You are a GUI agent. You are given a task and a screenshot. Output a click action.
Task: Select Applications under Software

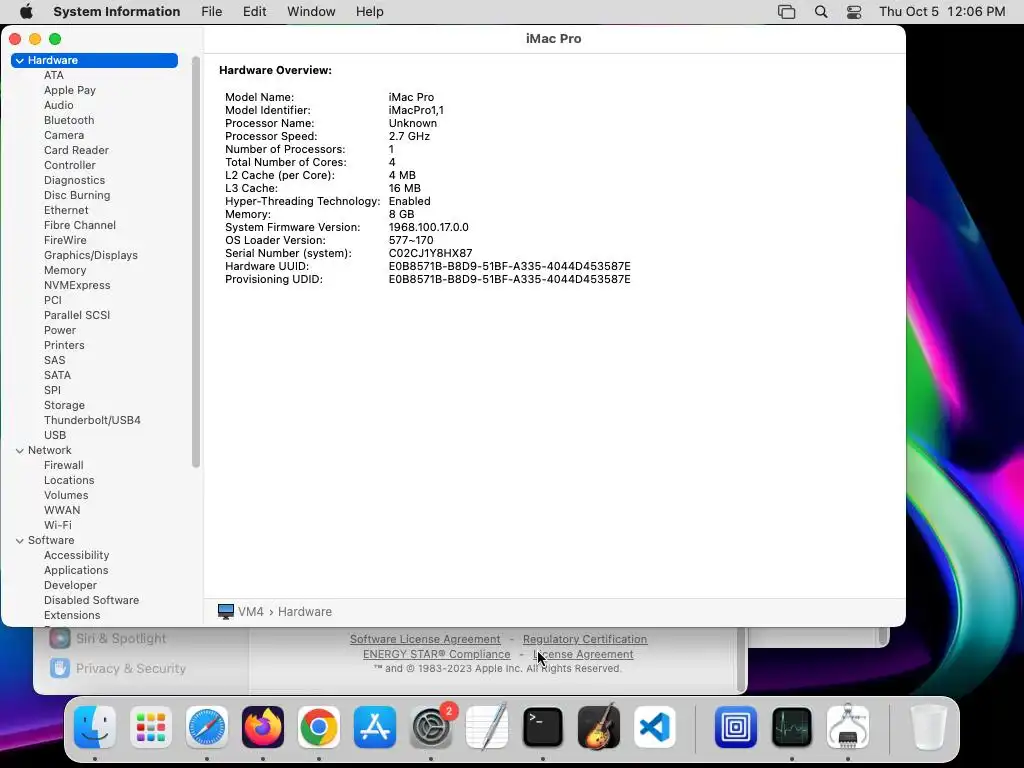click(76, 571)
